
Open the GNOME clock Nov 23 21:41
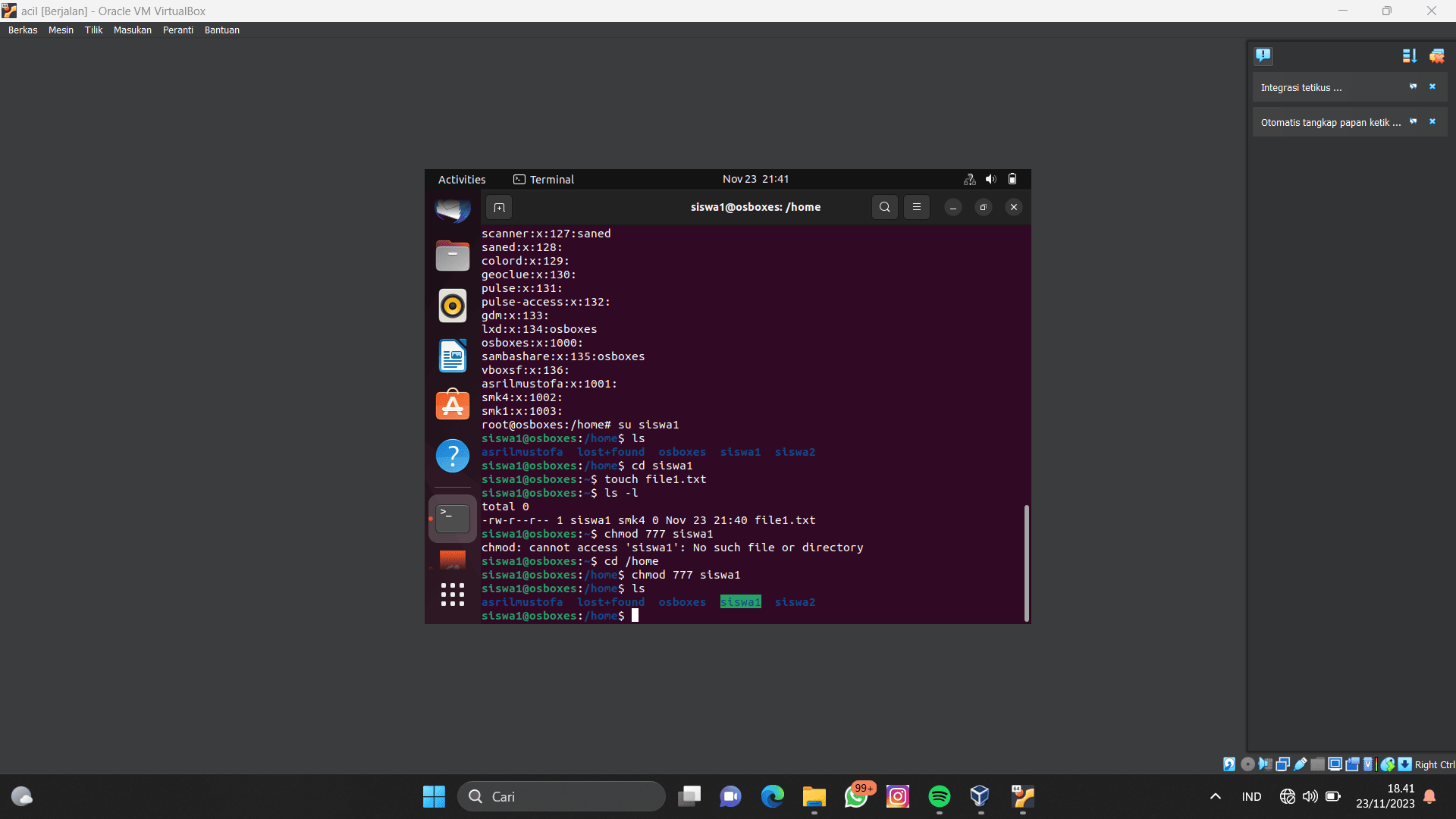(x=755, y=179)
